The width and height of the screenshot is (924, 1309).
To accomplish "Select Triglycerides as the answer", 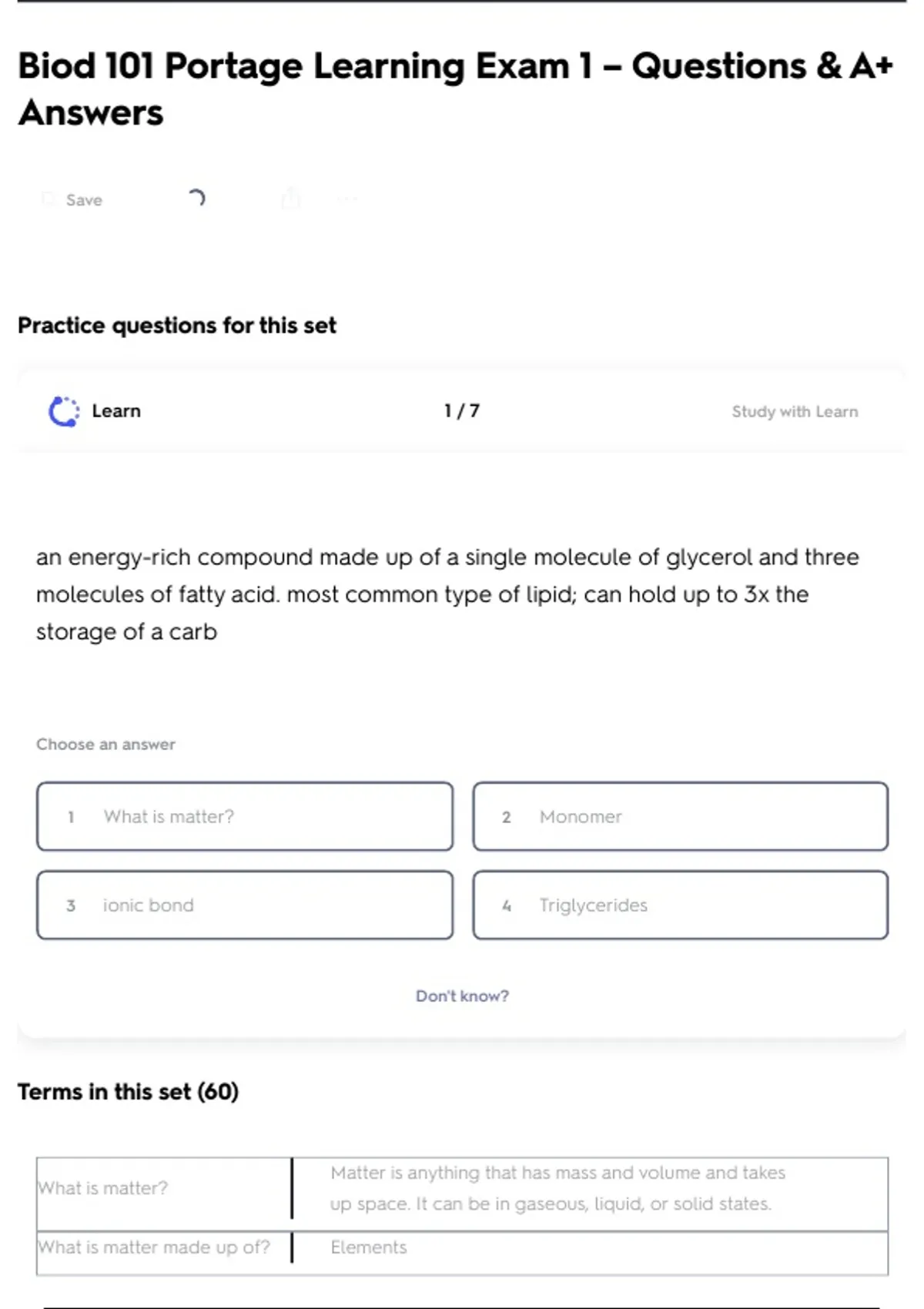I will pyautogui.click(x=681, y=905).
